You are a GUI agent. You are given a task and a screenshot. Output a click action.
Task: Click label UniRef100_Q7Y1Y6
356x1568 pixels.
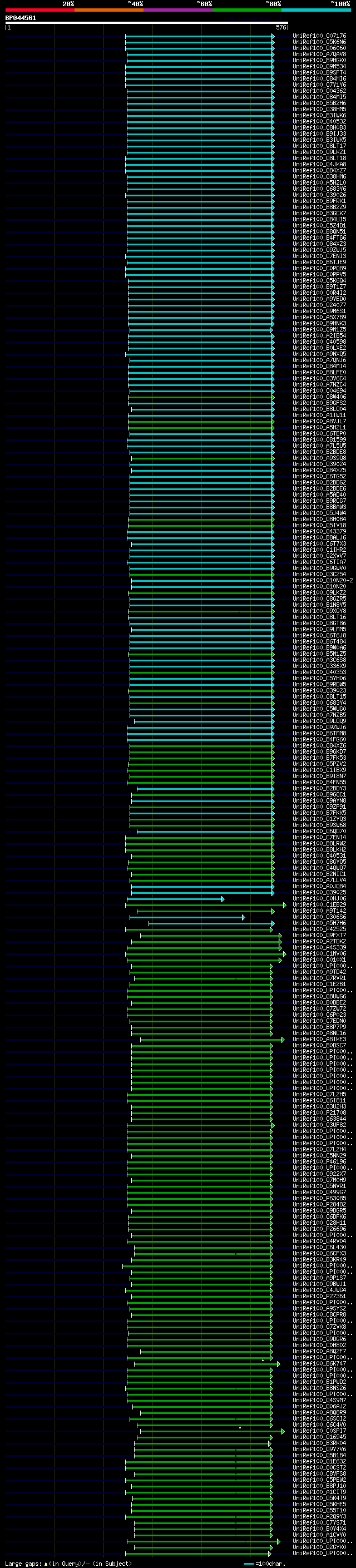(x=319, y=85)
